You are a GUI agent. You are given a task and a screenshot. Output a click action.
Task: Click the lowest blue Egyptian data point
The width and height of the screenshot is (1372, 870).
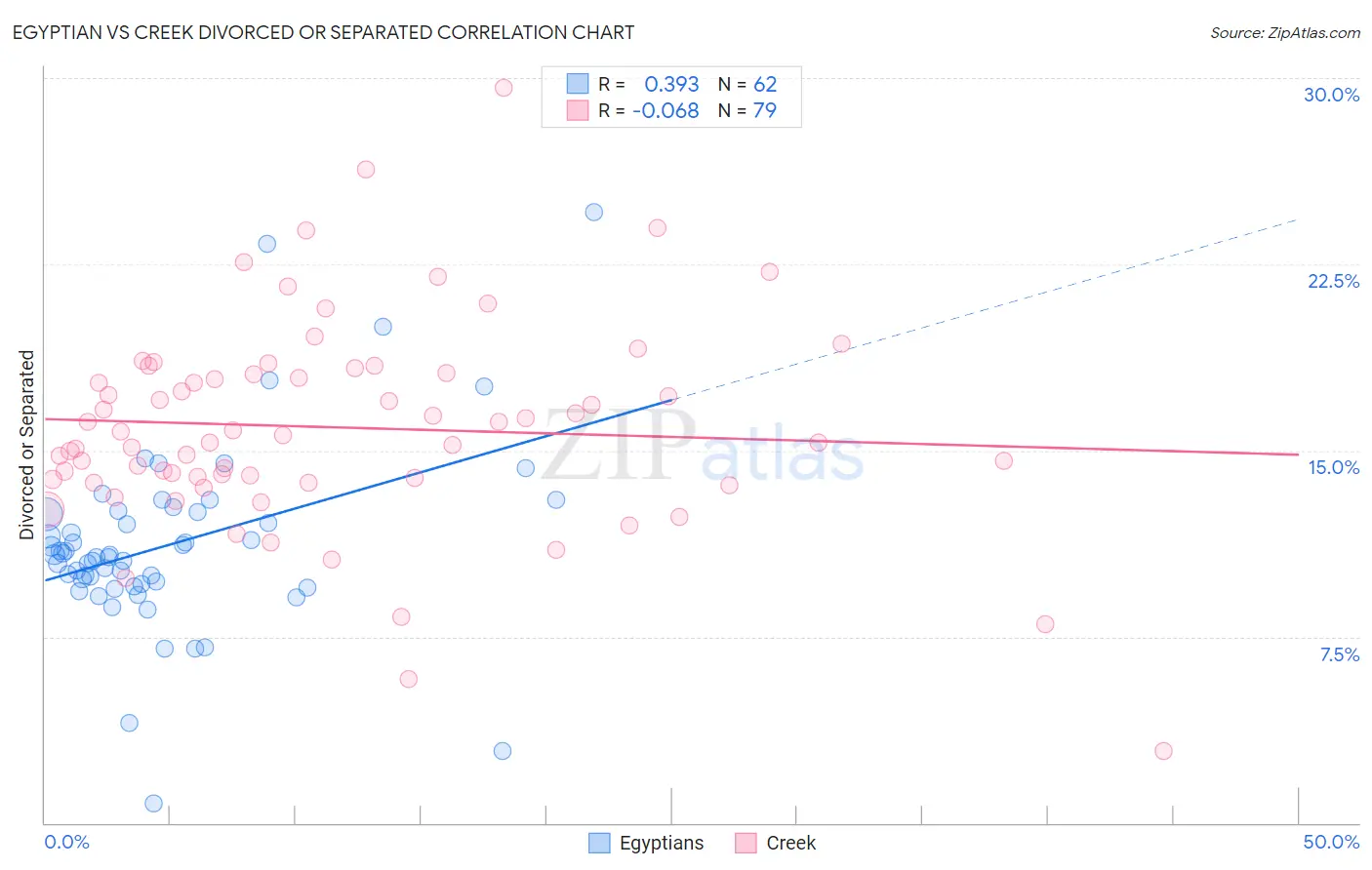[153, 804]
